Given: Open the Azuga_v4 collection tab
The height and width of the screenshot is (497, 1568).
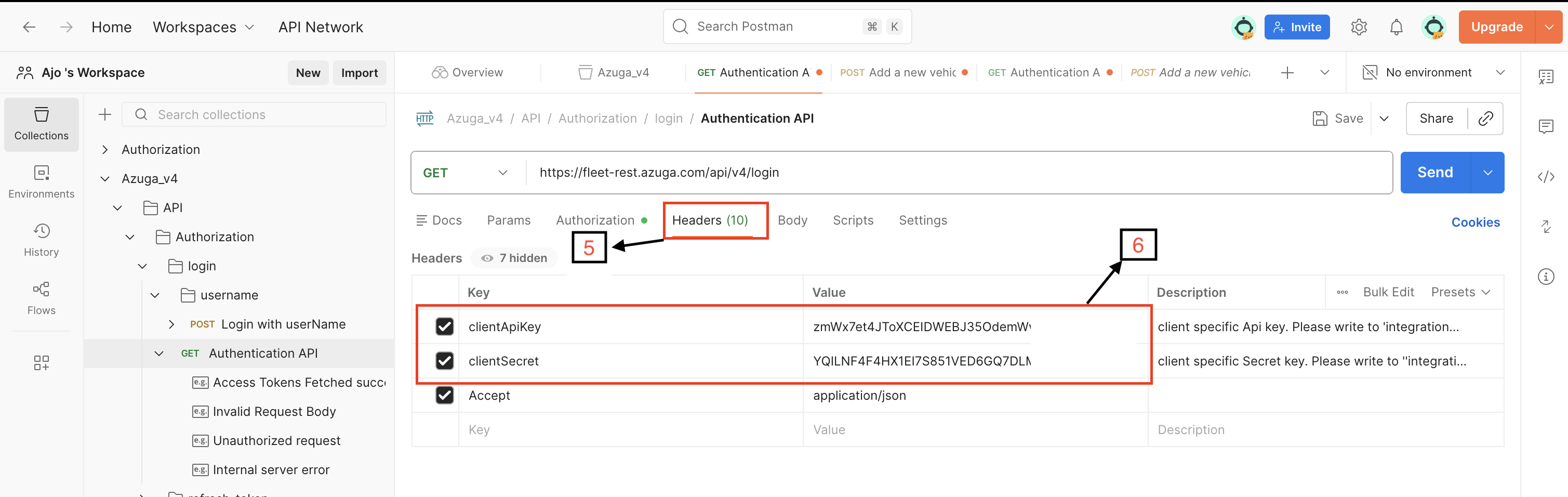Looking at the screenshot, I should (614, 72).
